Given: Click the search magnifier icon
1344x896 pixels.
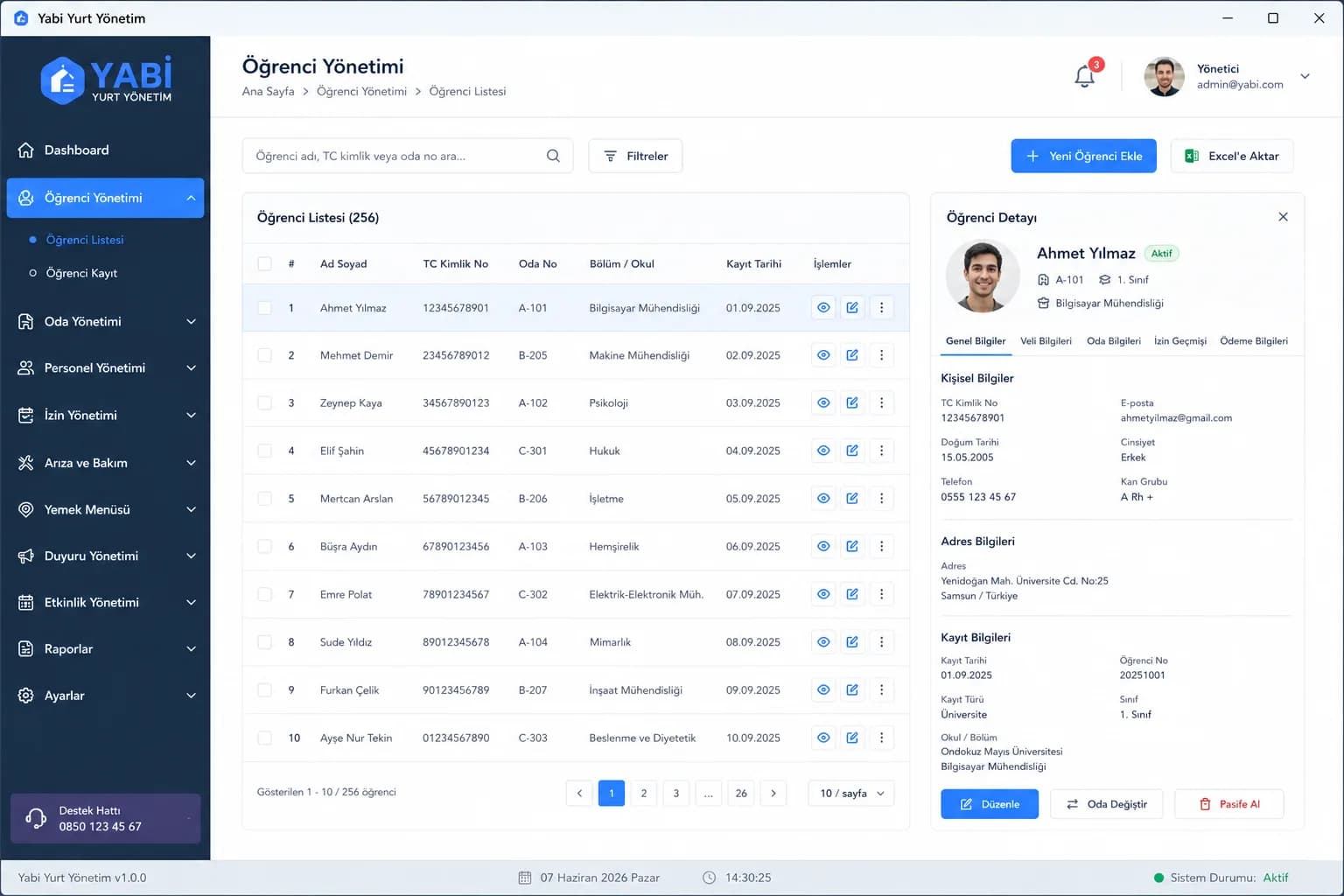Looking at the screenshot, I should (553, 156).
